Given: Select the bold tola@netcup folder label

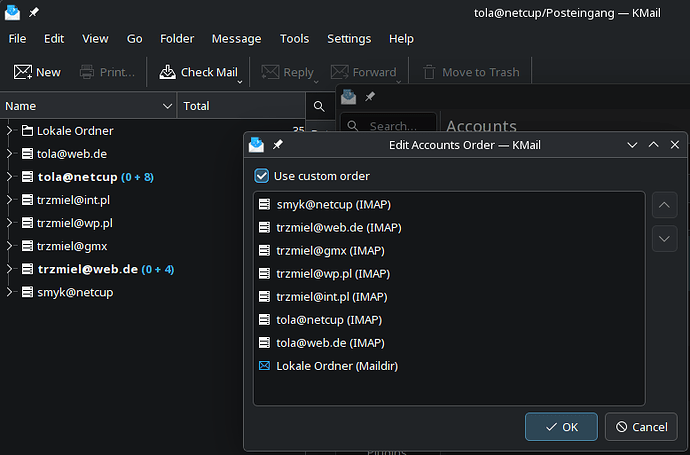Looking at the screenshot, I should pyautogui.click(x=78, y=177).
